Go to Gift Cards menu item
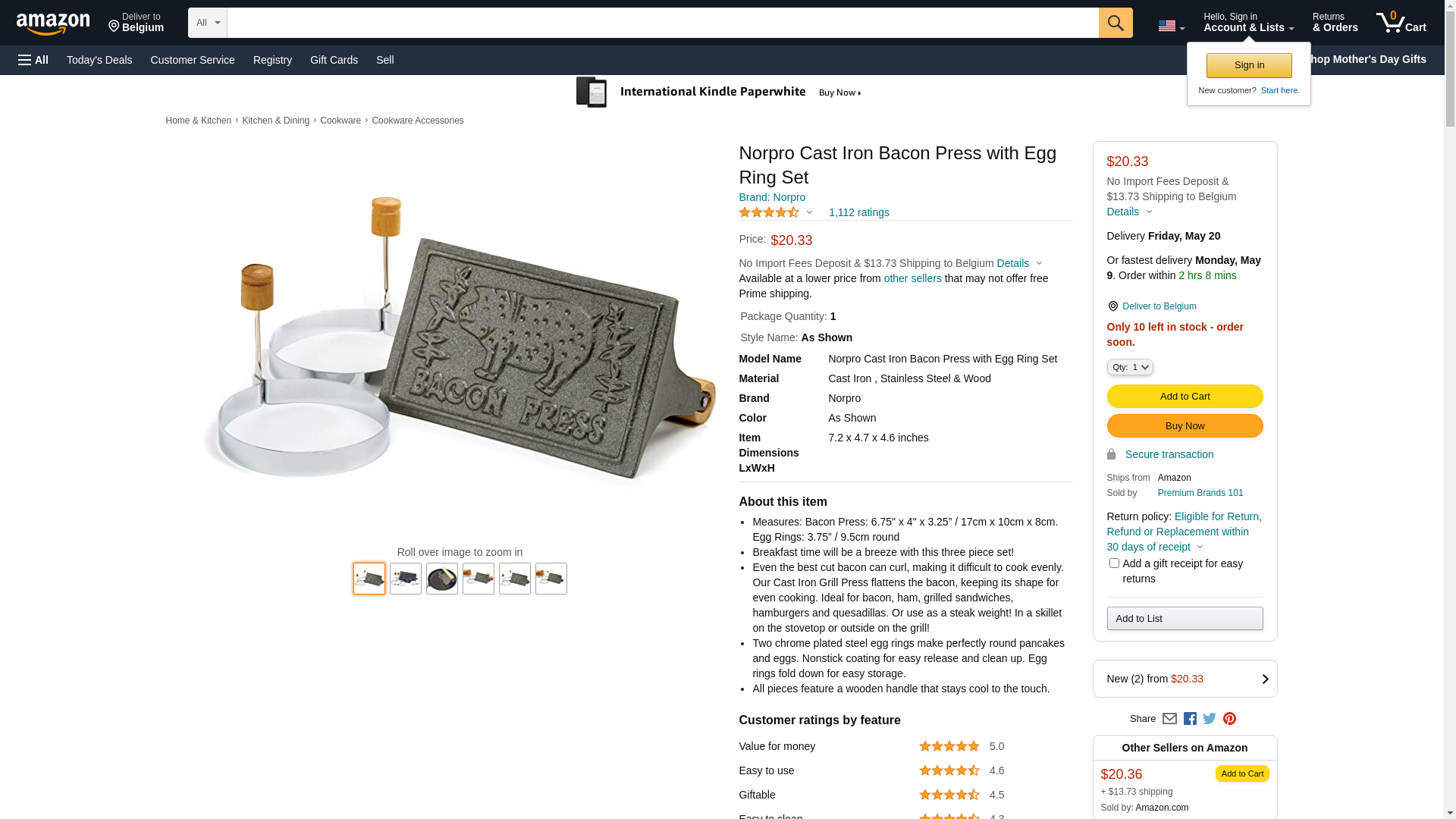The image size is (1456, 819). (x=334, y=60)
